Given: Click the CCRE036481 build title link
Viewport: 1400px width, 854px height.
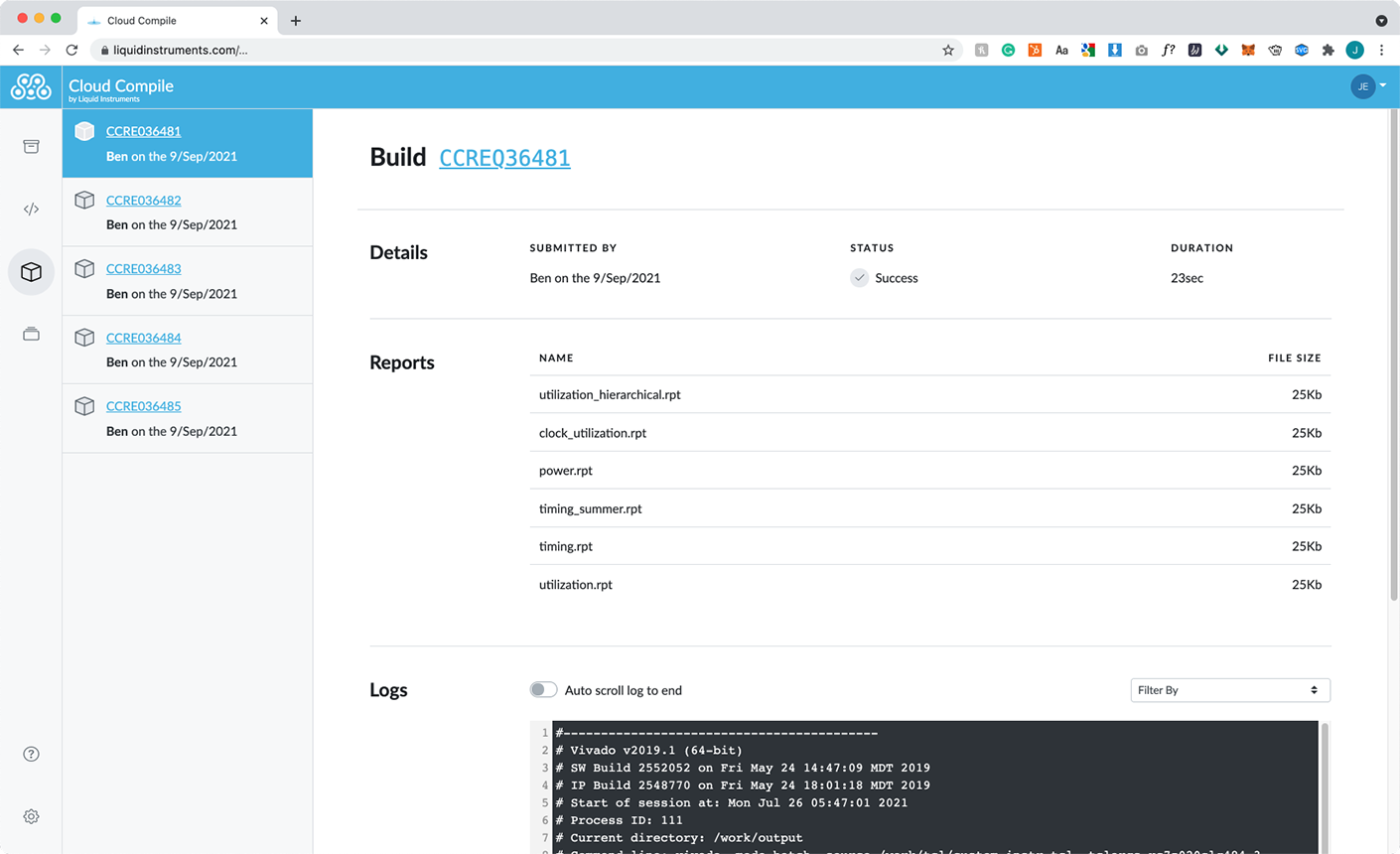Looking at the screenshot, I should (504, 158).
